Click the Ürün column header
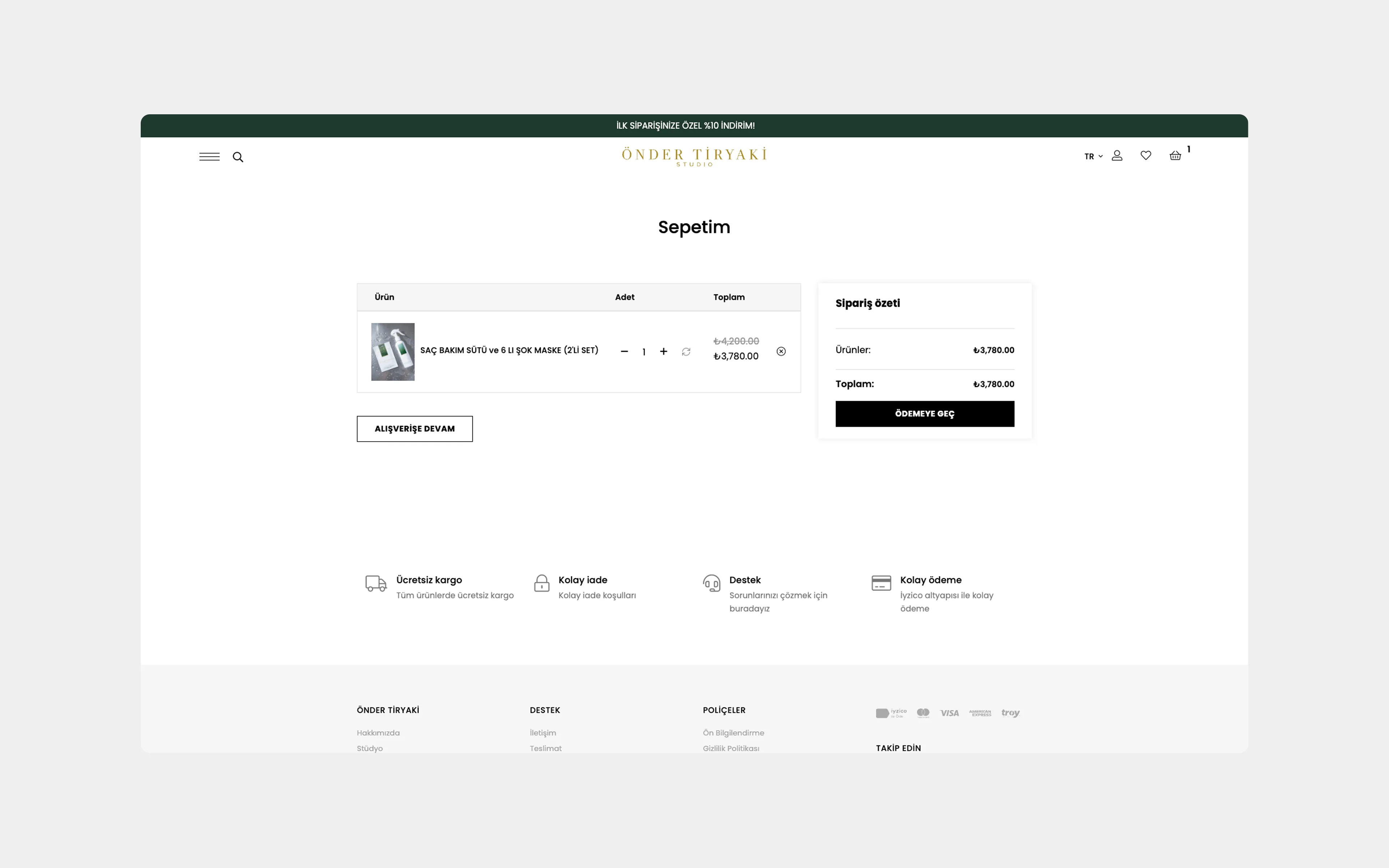 385,297
